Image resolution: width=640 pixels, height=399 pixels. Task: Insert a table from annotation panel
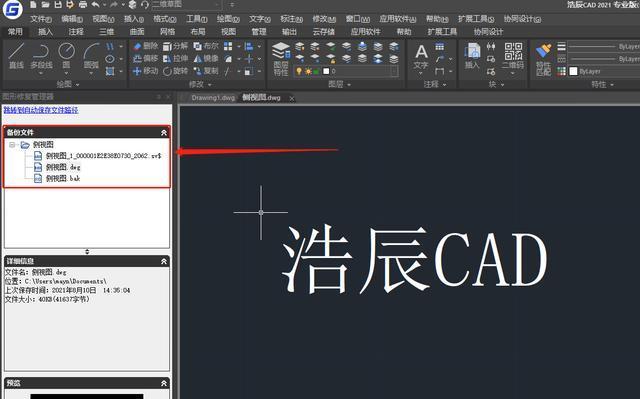pos(440,47)
